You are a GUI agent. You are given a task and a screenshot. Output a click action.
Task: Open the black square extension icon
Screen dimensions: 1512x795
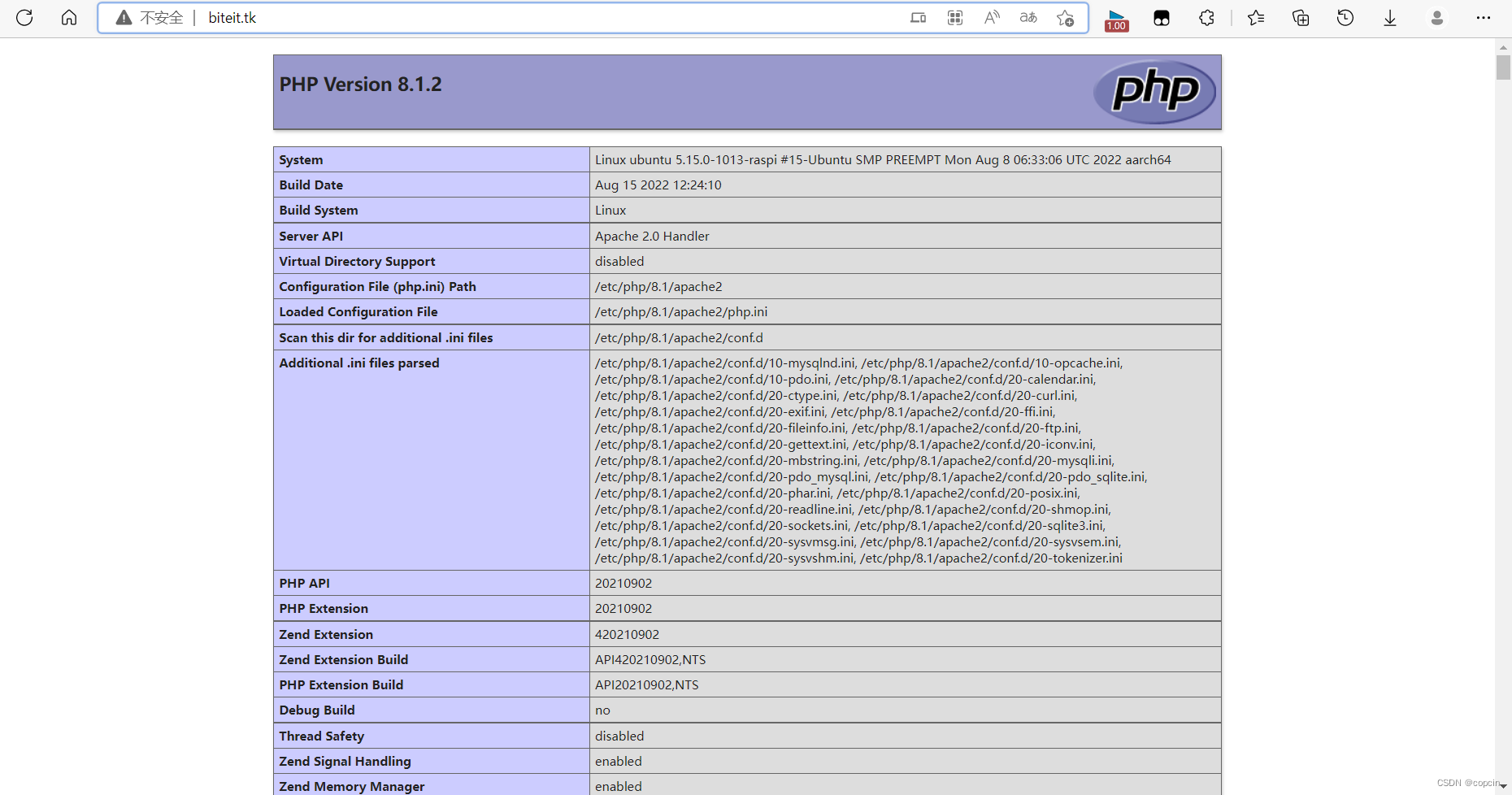coord(1162,18)
